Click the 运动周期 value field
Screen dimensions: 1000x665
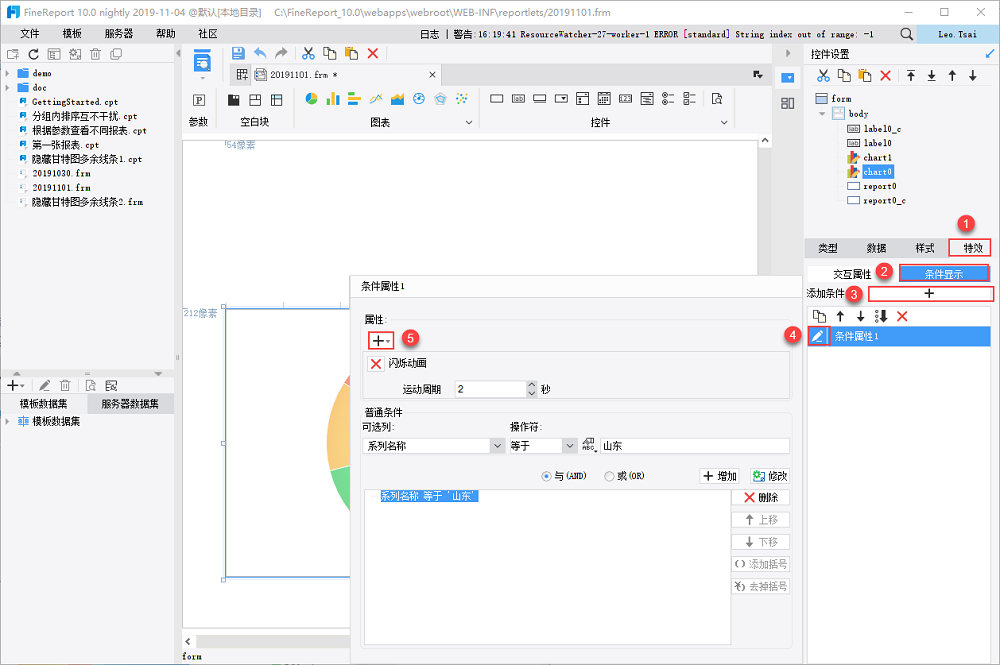(489, 389)
